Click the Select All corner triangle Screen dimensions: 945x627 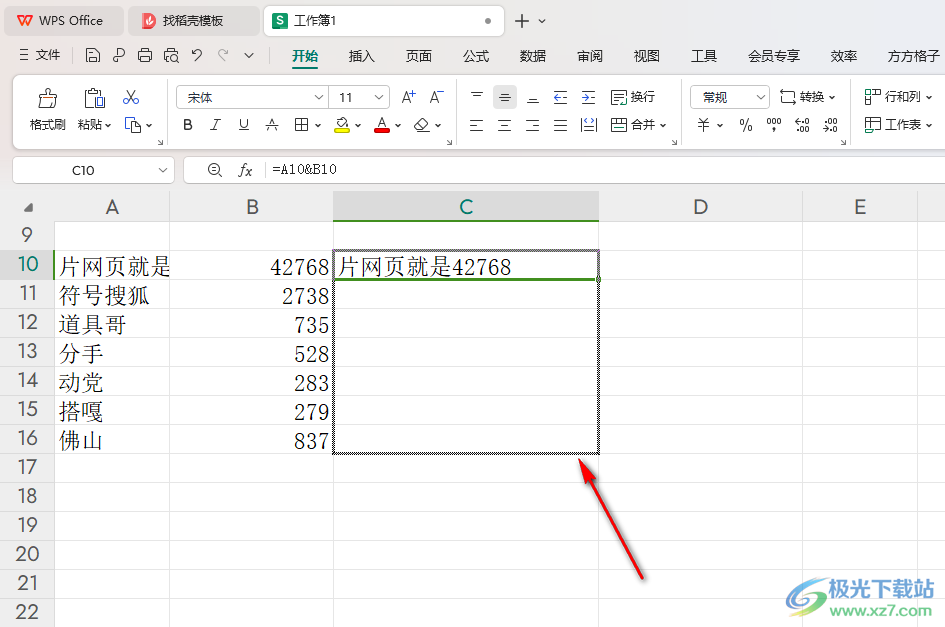(28, 207)
